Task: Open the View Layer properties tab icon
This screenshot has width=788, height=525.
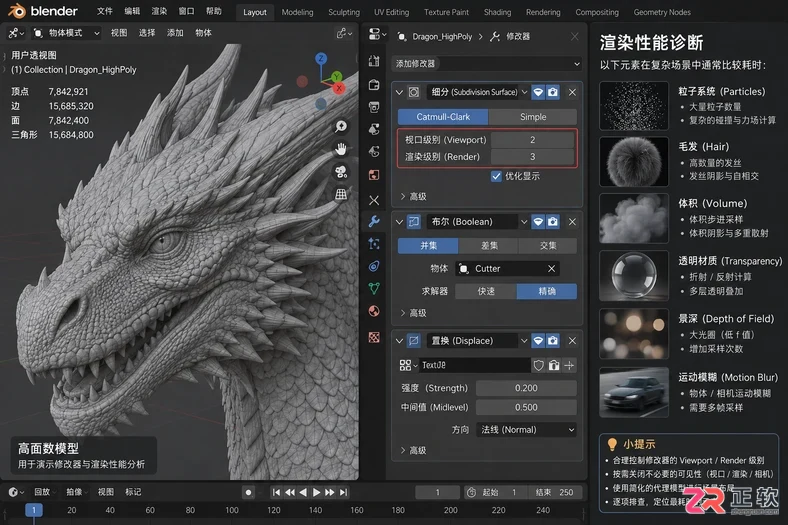Action: pyautogui.click(x=374, y=129)
